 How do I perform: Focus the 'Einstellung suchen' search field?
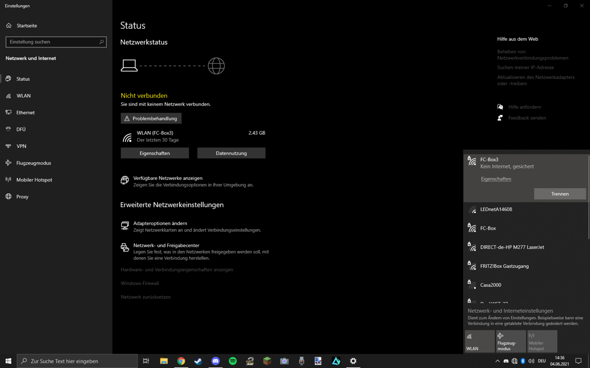pyautogui.click(x=56, y=42)
